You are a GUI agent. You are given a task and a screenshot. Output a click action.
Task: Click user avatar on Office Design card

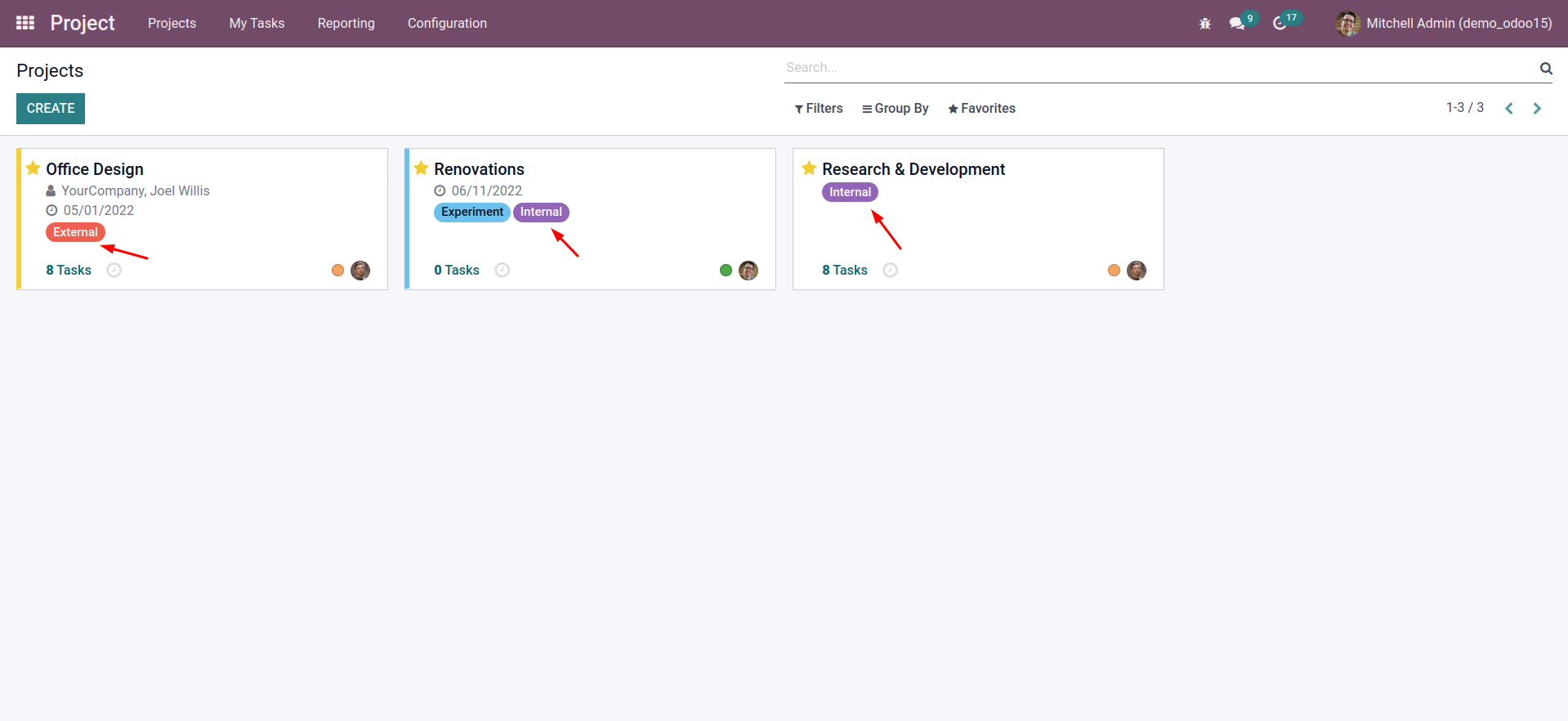[360, 271]
